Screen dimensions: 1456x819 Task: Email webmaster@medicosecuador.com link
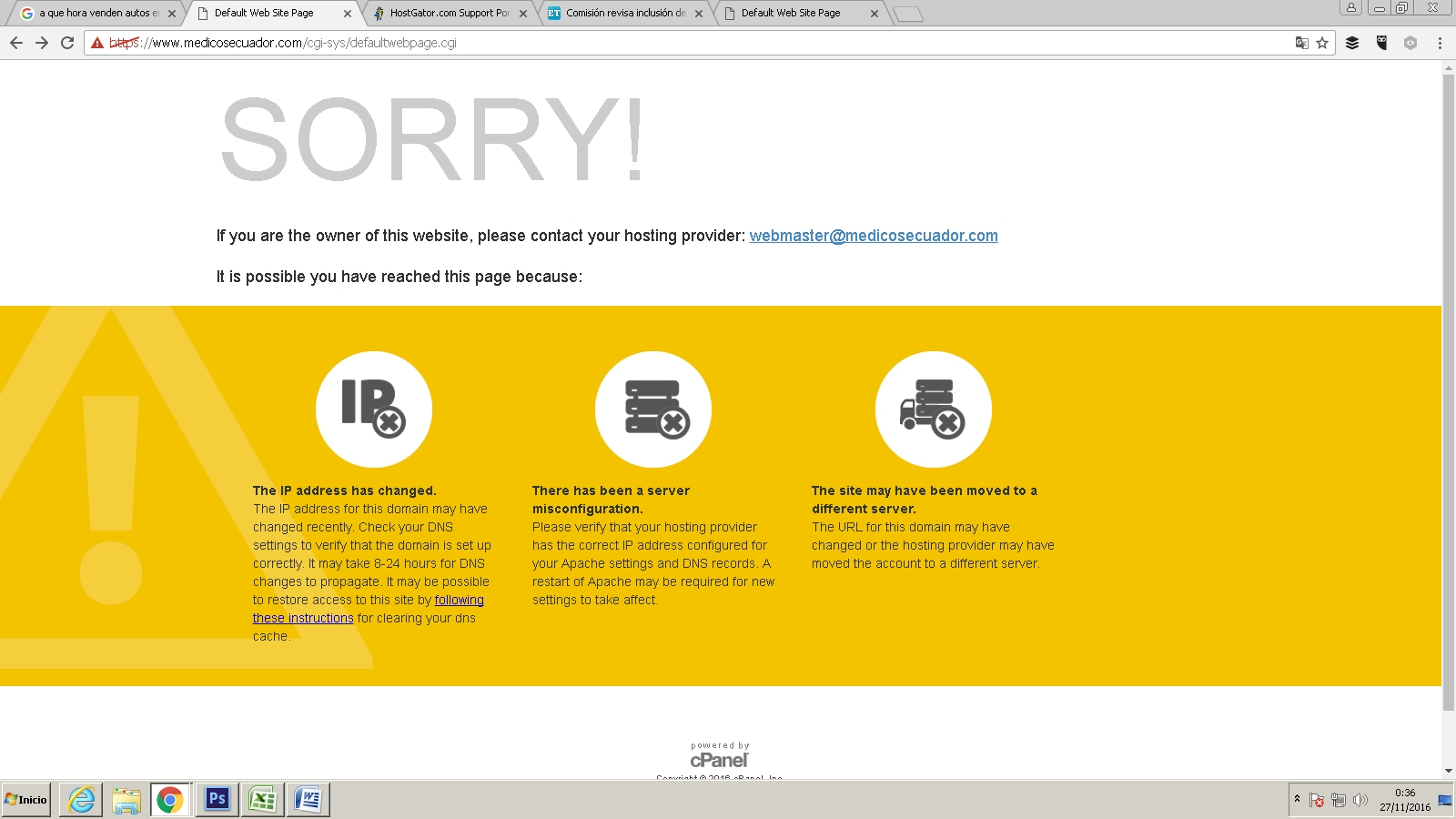tap(874, 236)
